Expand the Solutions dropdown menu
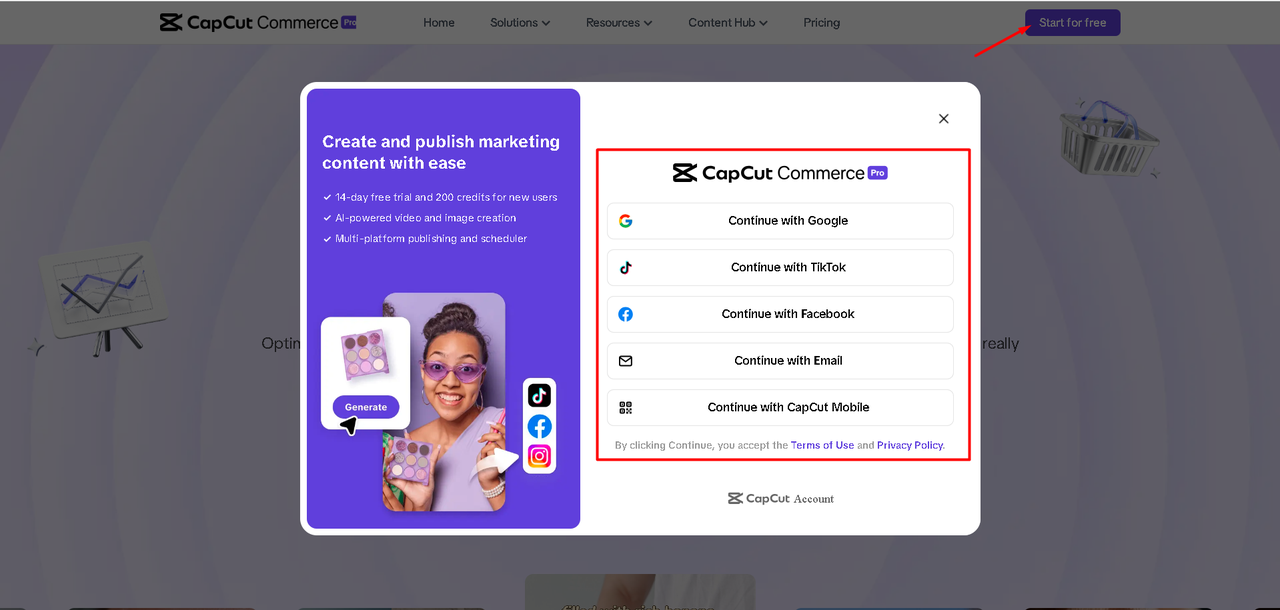Screen dimensions: 1280x610 point(520,22)
